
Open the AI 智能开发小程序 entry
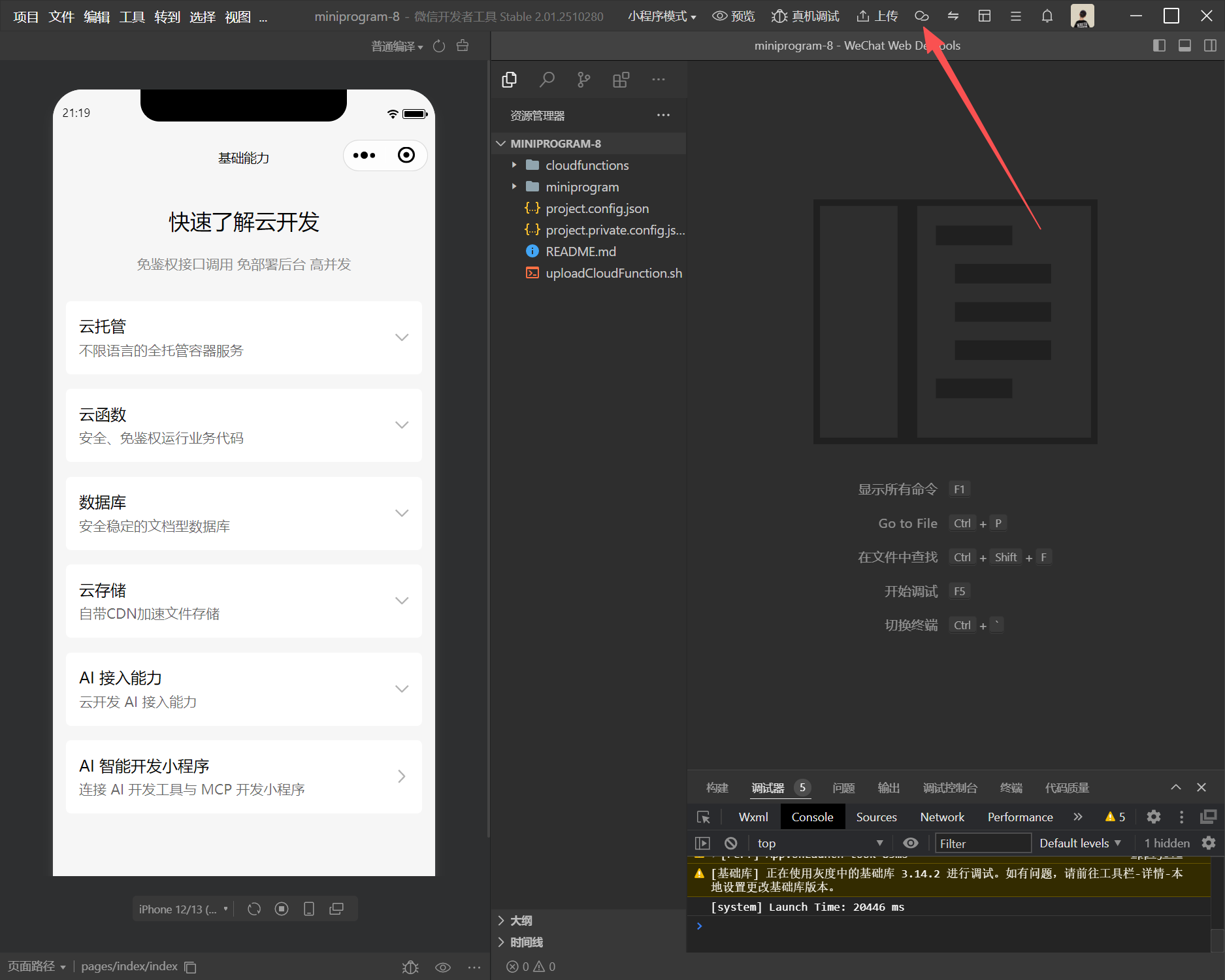click(244, 777)
